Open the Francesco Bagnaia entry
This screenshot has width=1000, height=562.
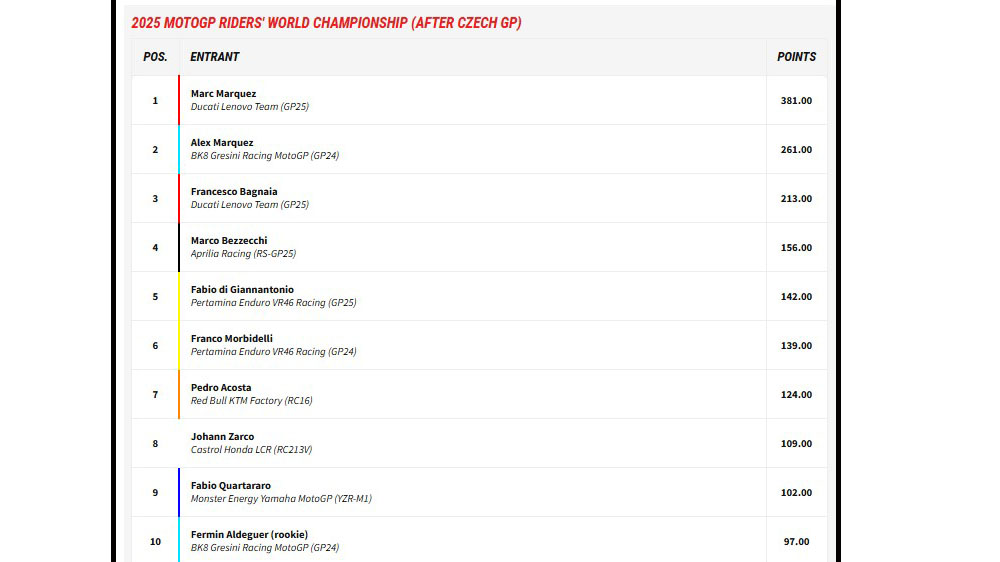point(234,192)
